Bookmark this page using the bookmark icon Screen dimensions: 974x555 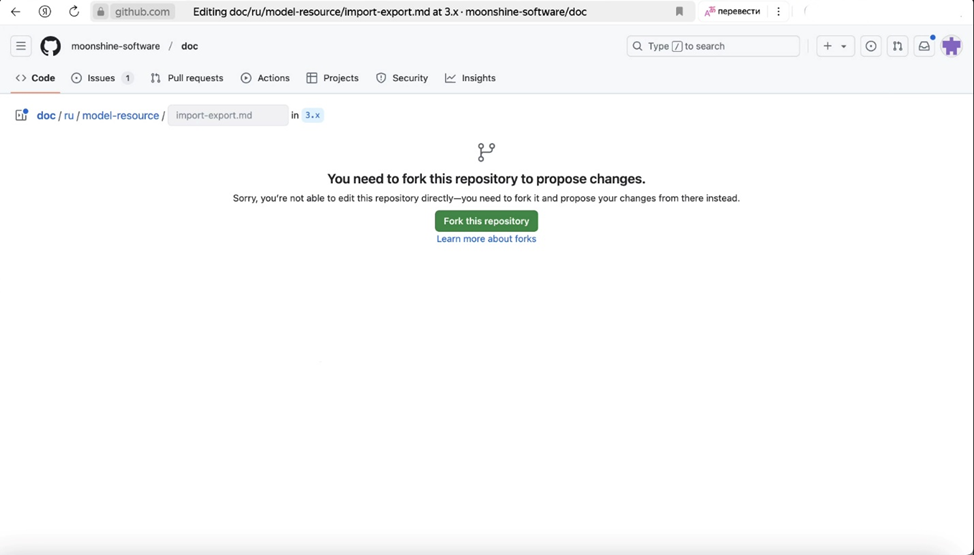click(x=679, y=11)
